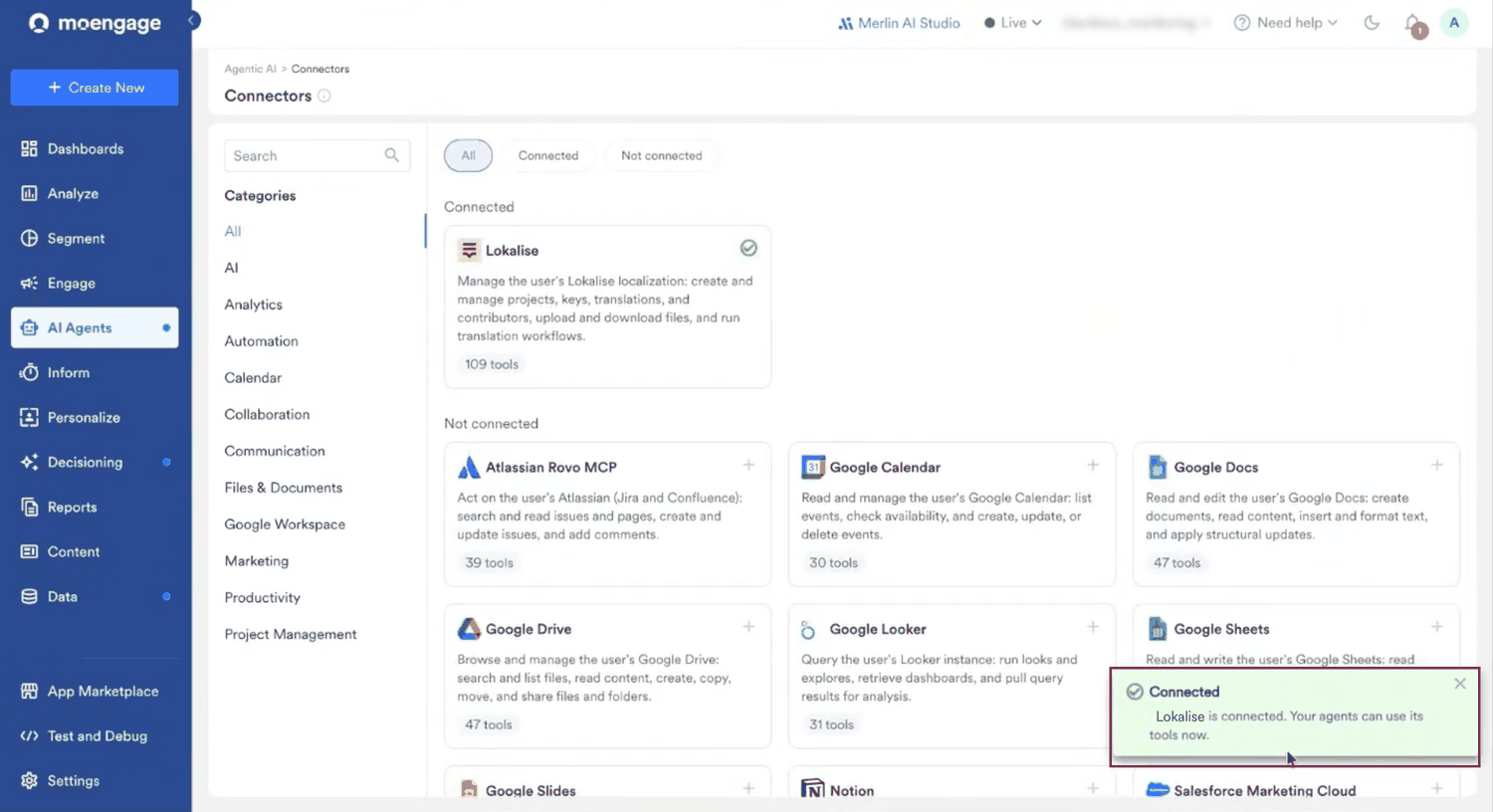
Task: Add the Google Looker connector
Action: pyautogui.click(x=1093, y=627)
